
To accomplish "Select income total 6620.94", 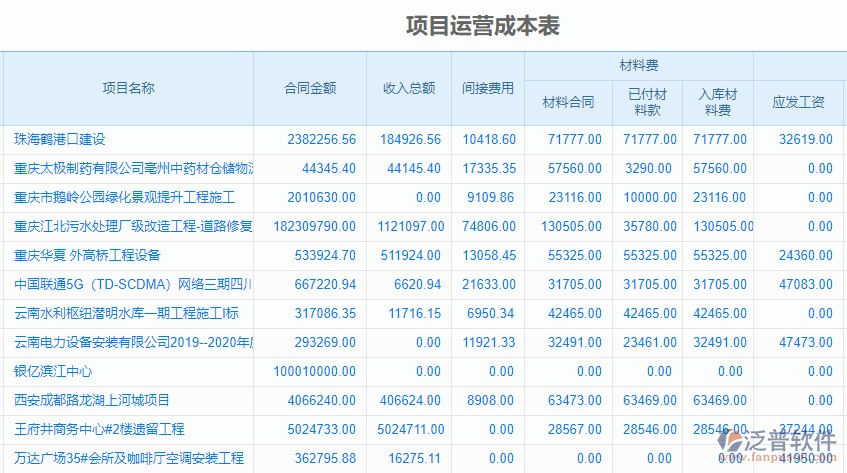I will 418,285.
